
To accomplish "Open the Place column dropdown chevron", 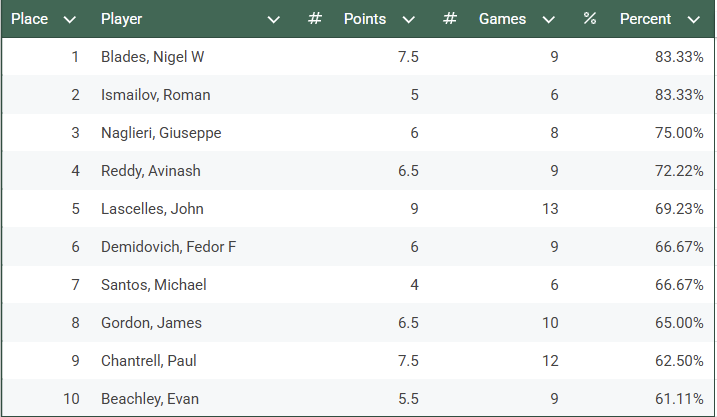I will [69, 19].
